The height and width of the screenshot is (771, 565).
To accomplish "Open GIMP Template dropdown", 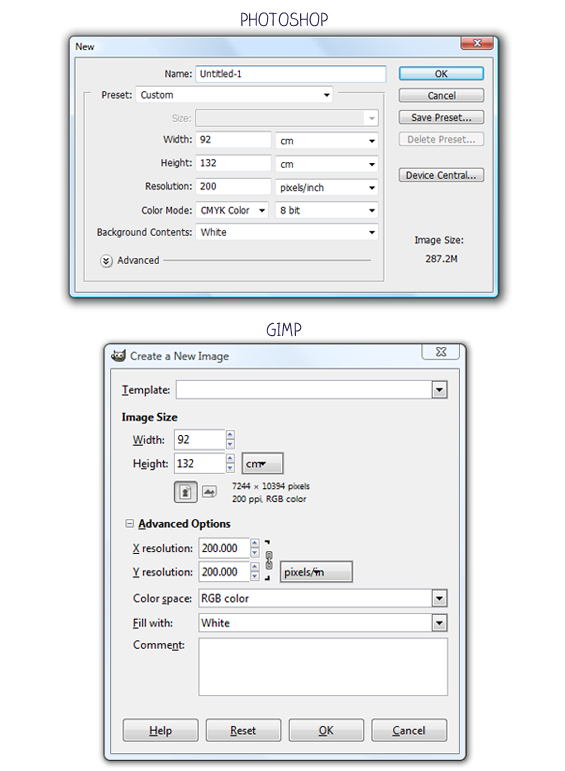I will (312, 390).
